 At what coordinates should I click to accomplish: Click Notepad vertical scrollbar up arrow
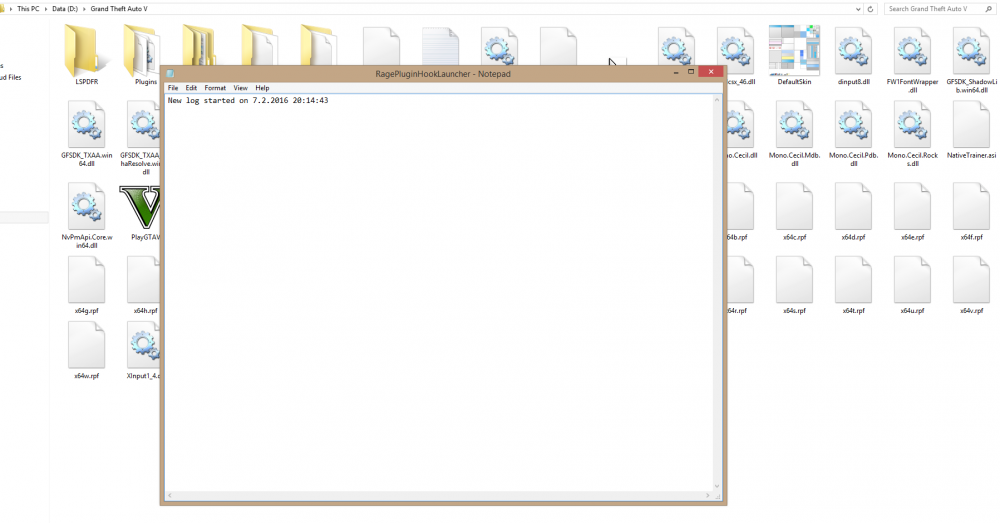(717, 100)
